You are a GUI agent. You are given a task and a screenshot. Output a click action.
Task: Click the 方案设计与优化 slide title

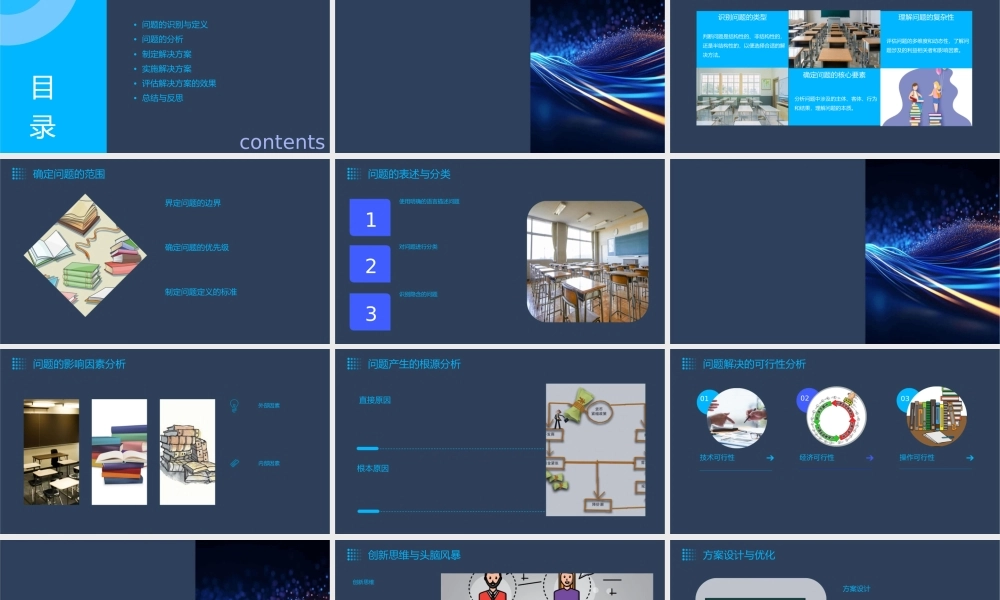(x=739, y=555)
